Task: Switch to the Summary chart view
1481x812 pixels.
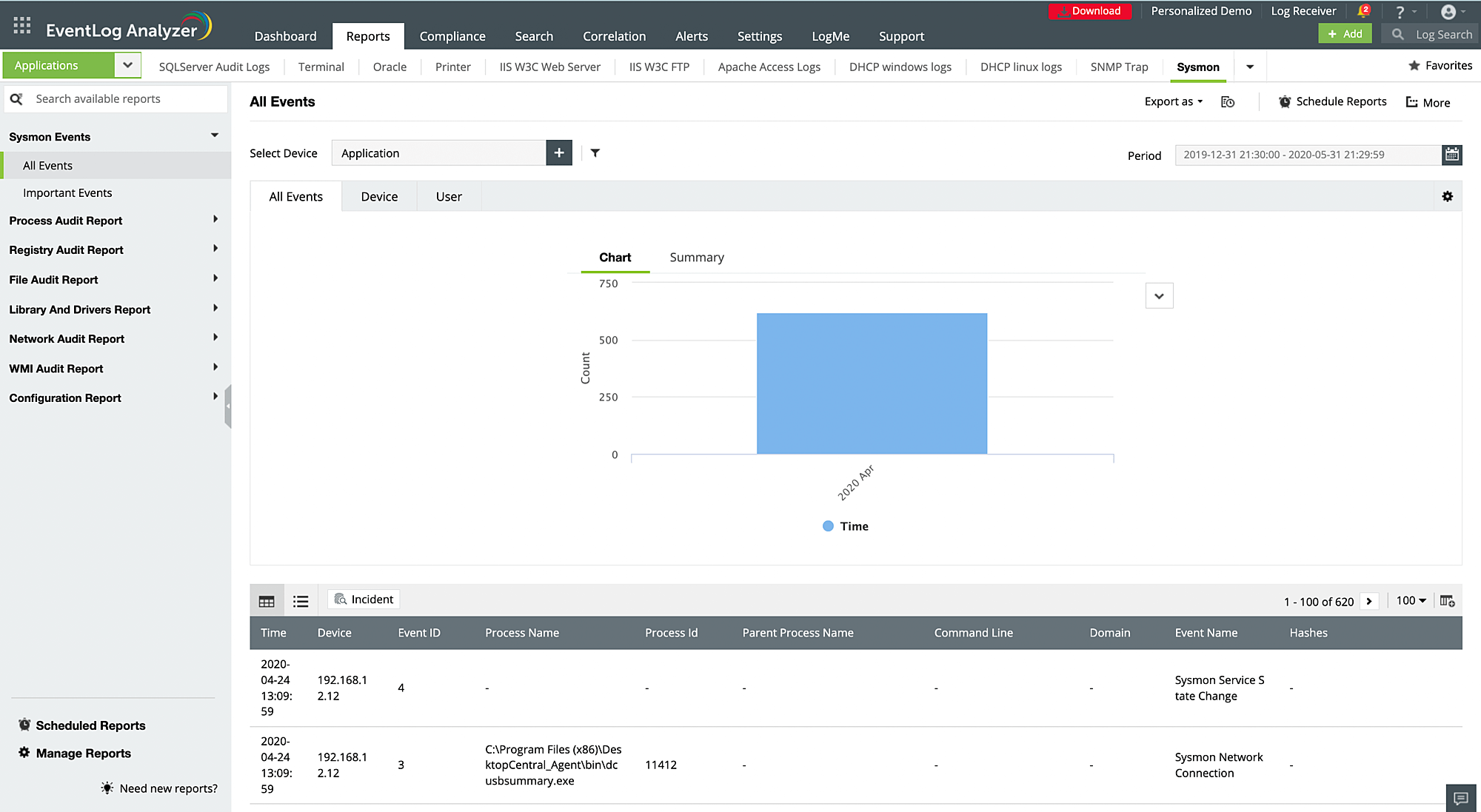Action: [x=696, y=257]
